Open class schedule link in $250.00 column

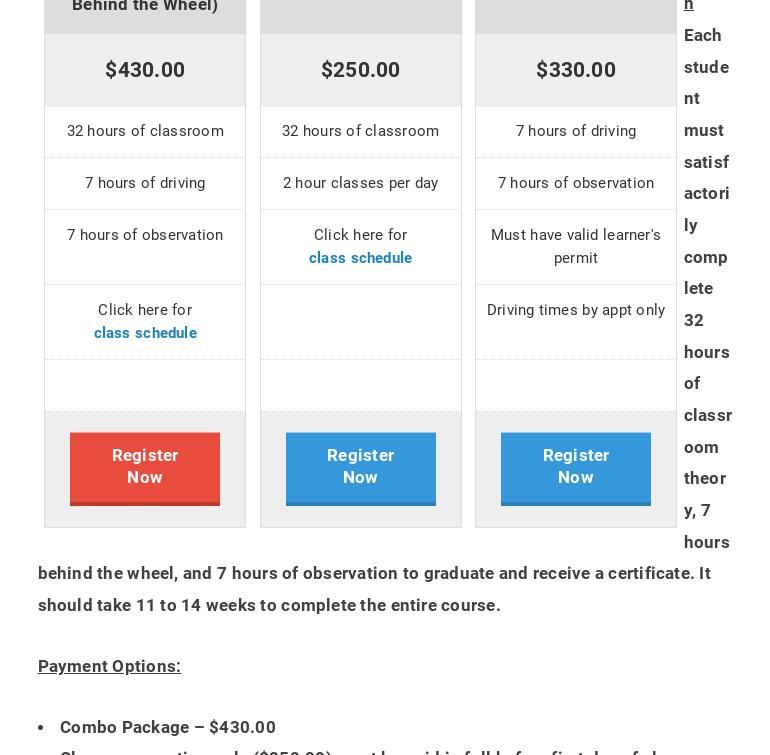[x=360, y=258]
